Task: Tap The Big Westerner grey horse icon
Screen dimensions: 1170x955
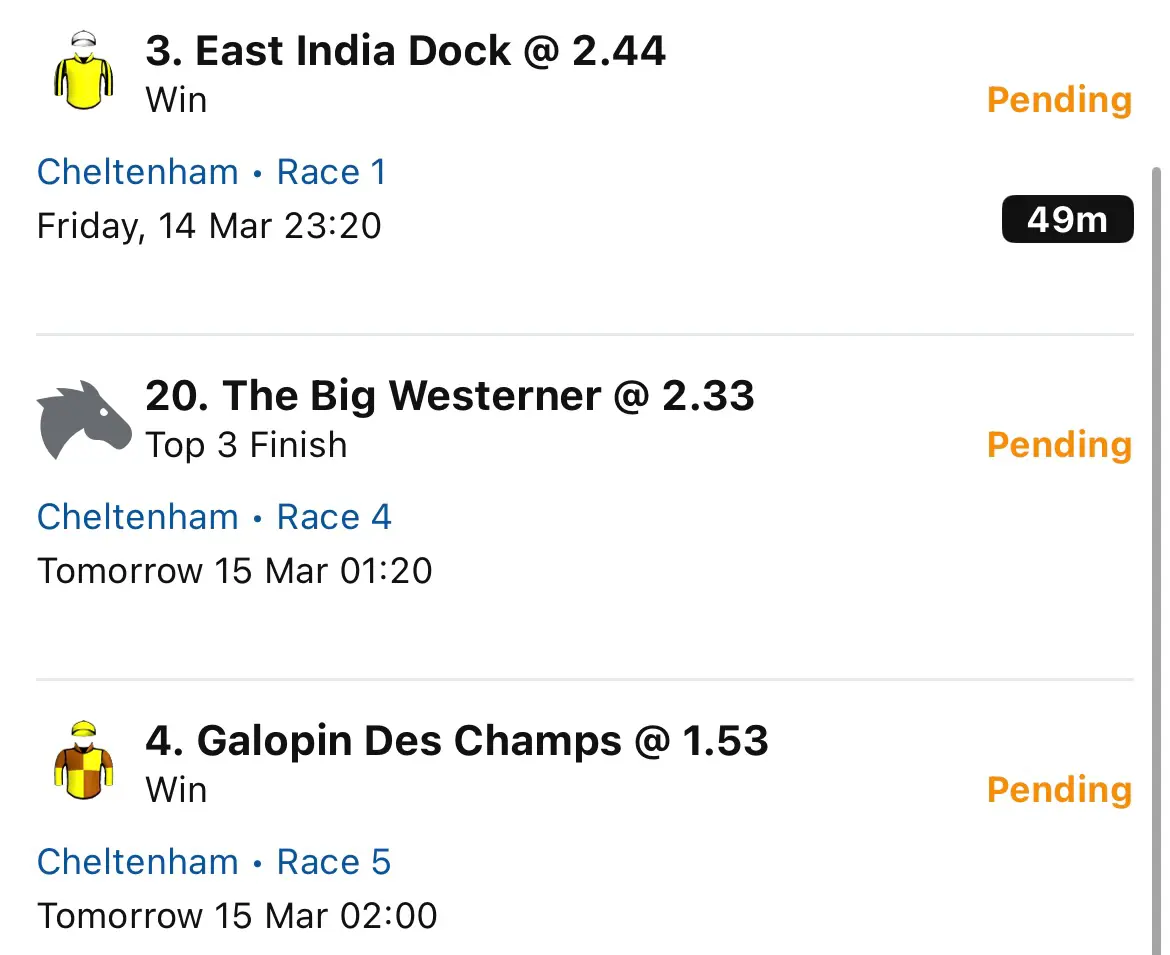Action: coord(84,420)
